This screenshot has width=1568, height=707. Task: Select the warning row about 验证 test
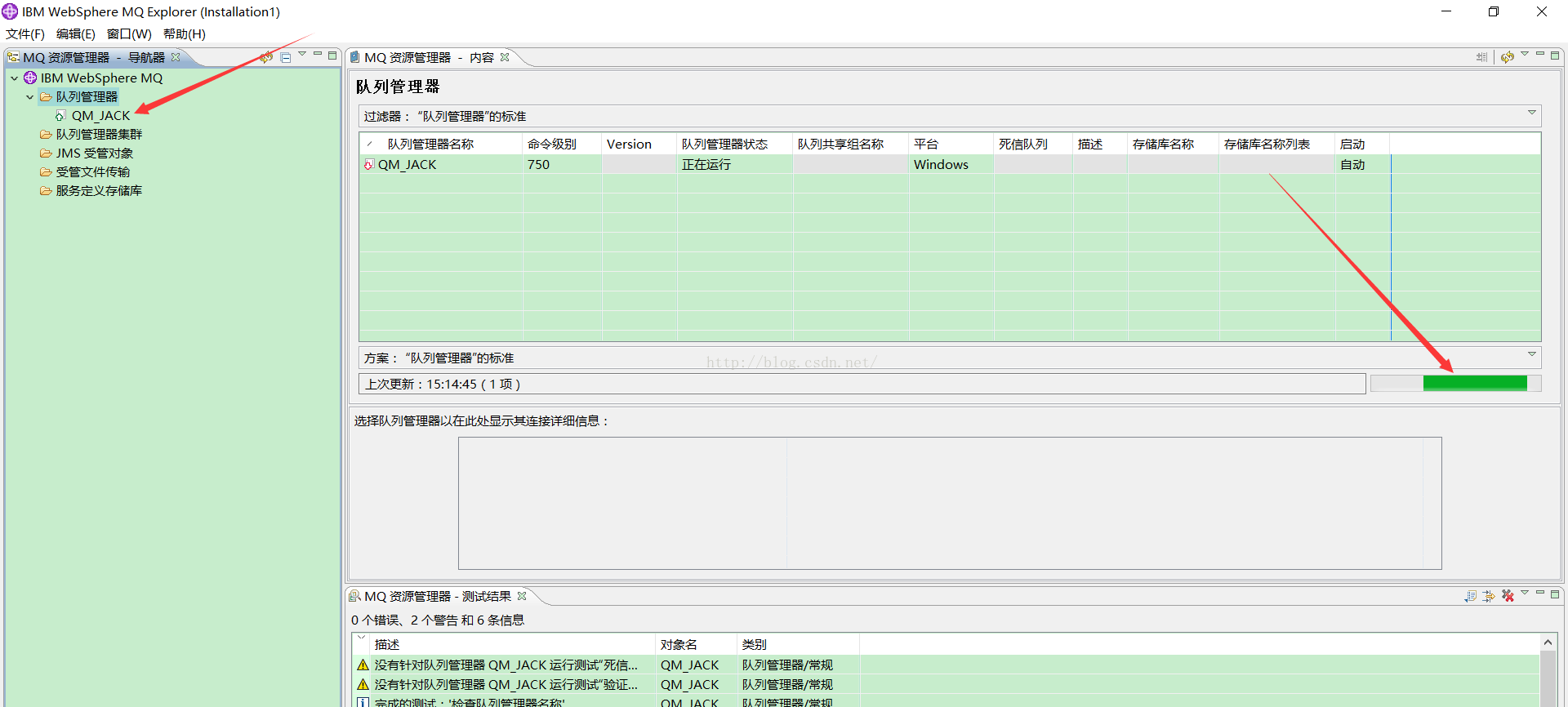[x=947, y=684]
